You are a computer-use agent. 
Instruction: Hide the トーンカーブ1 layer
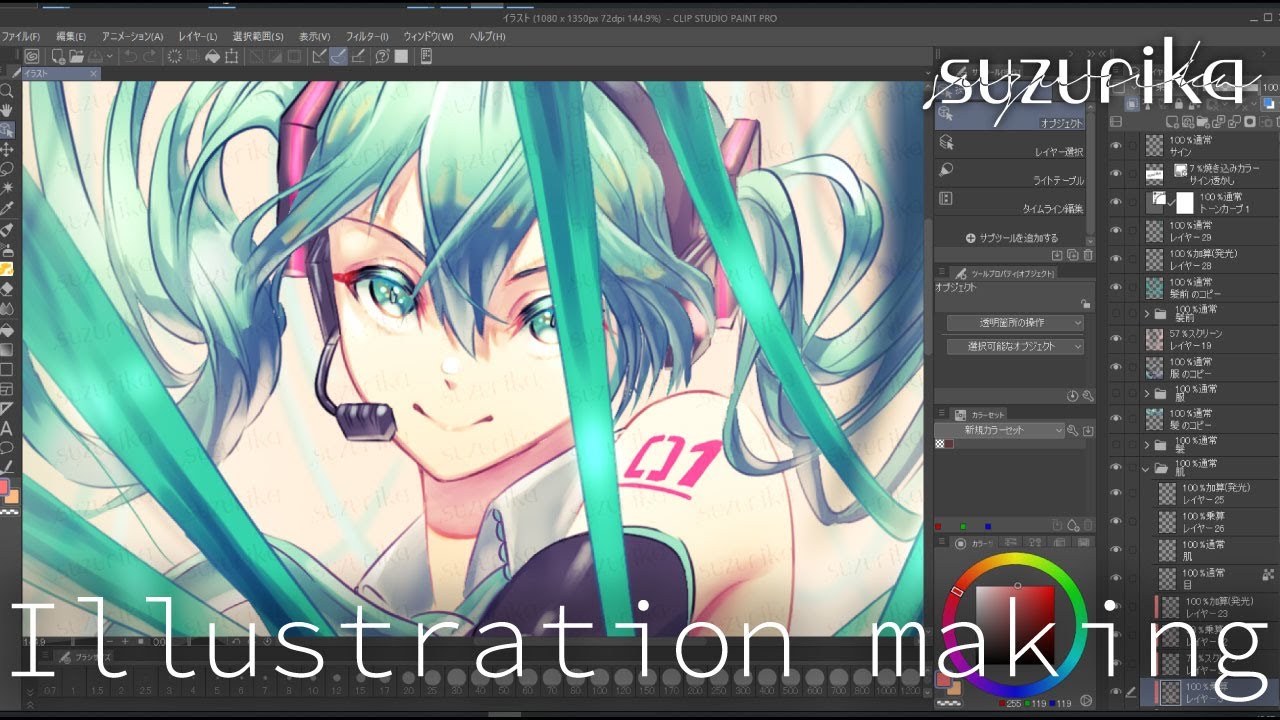(1116, 202)
